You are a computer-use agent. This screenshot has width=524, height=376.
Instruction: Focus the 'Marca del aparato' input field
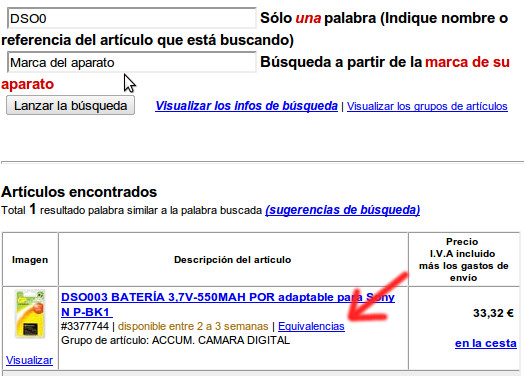coord(132,62)
